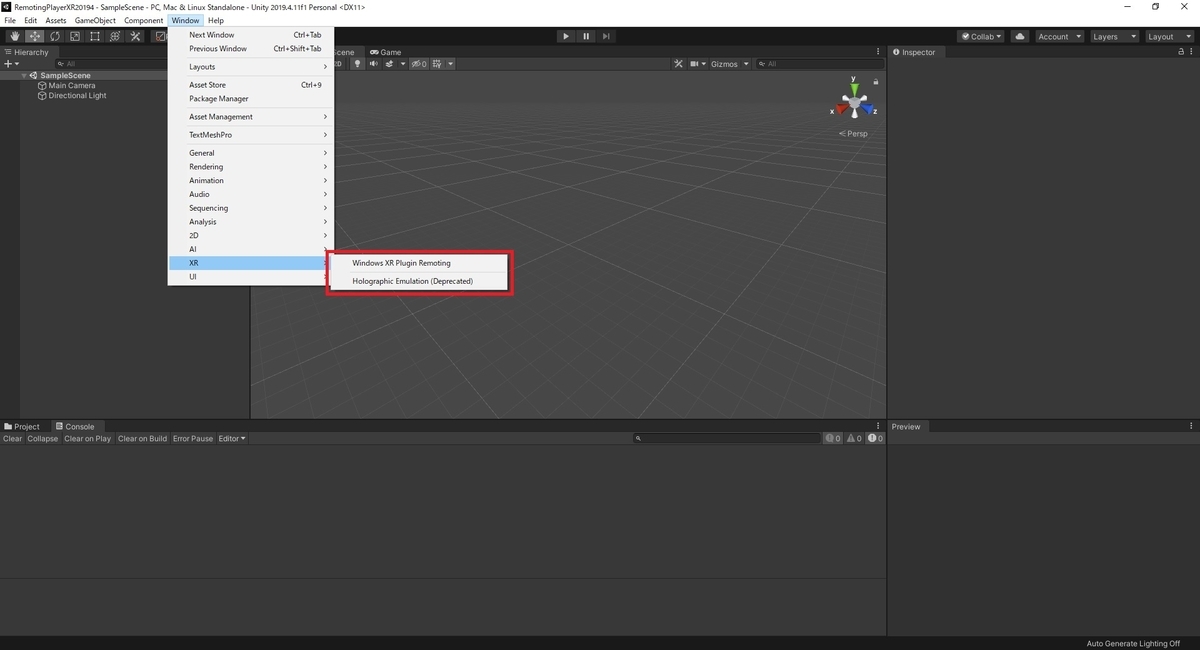1200x650 pixels.
Task: Click the console search field
Action: [x=727, y=438]
